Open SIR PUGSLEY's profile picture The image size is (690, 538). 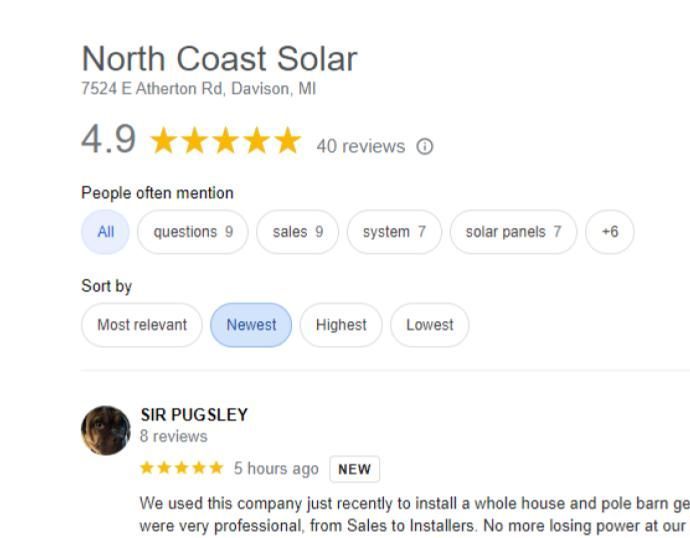(x=106, y=430)
